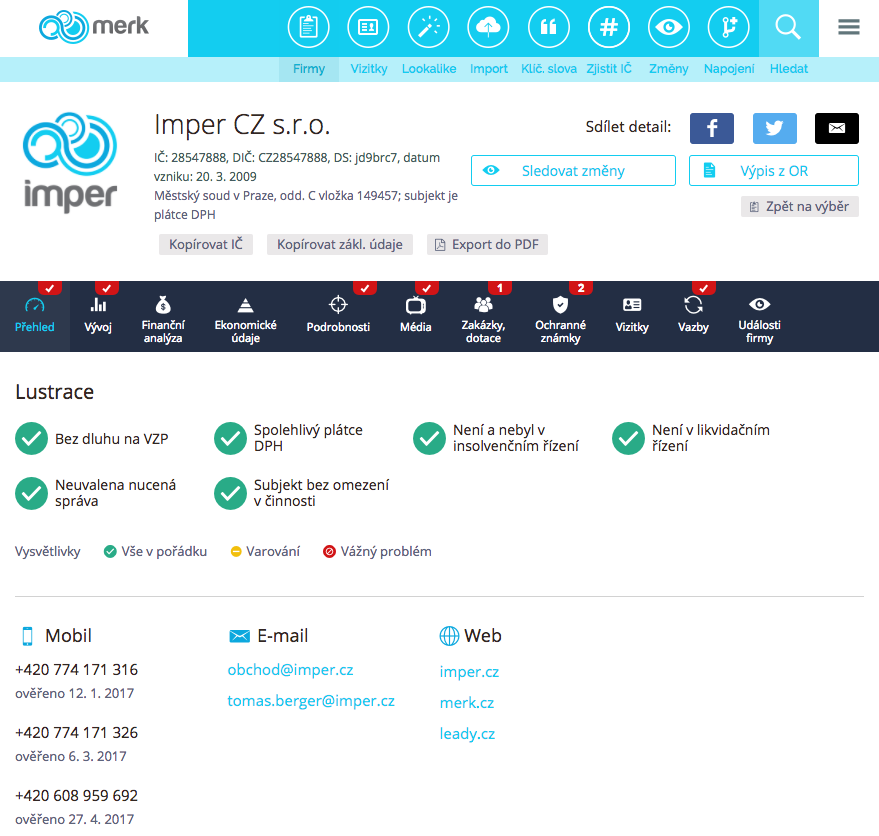Open Podrobnosti tab
879x836 pixels.
[338, 317]
